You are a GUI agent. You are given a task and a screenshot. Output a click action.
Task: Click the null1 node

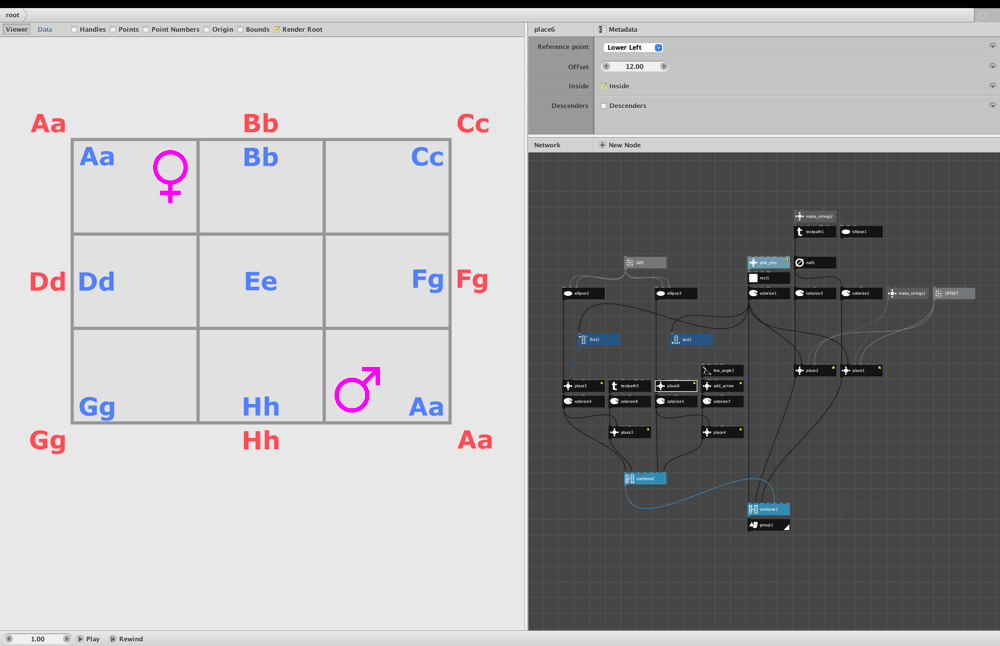tap(815, 262)
